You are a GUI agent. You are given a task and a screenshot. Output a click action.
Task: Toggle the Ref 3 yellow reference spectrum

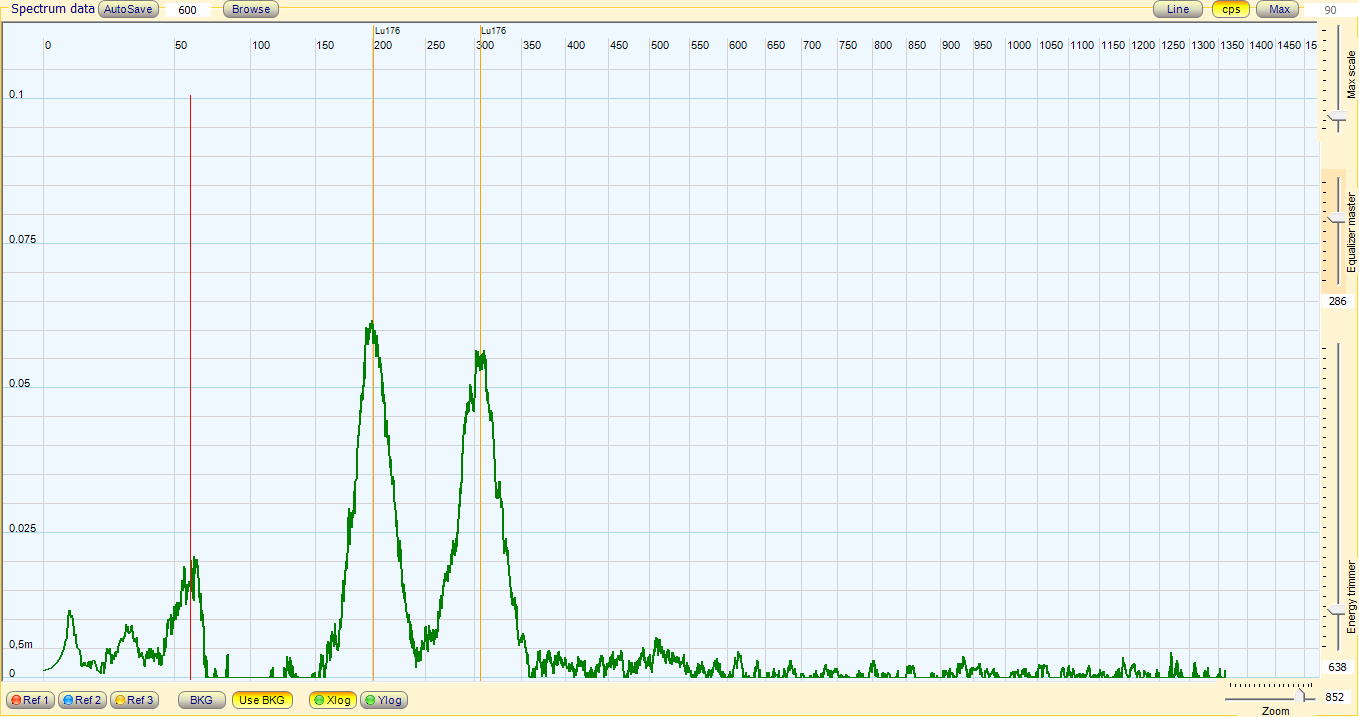click(x=135, y=700)
